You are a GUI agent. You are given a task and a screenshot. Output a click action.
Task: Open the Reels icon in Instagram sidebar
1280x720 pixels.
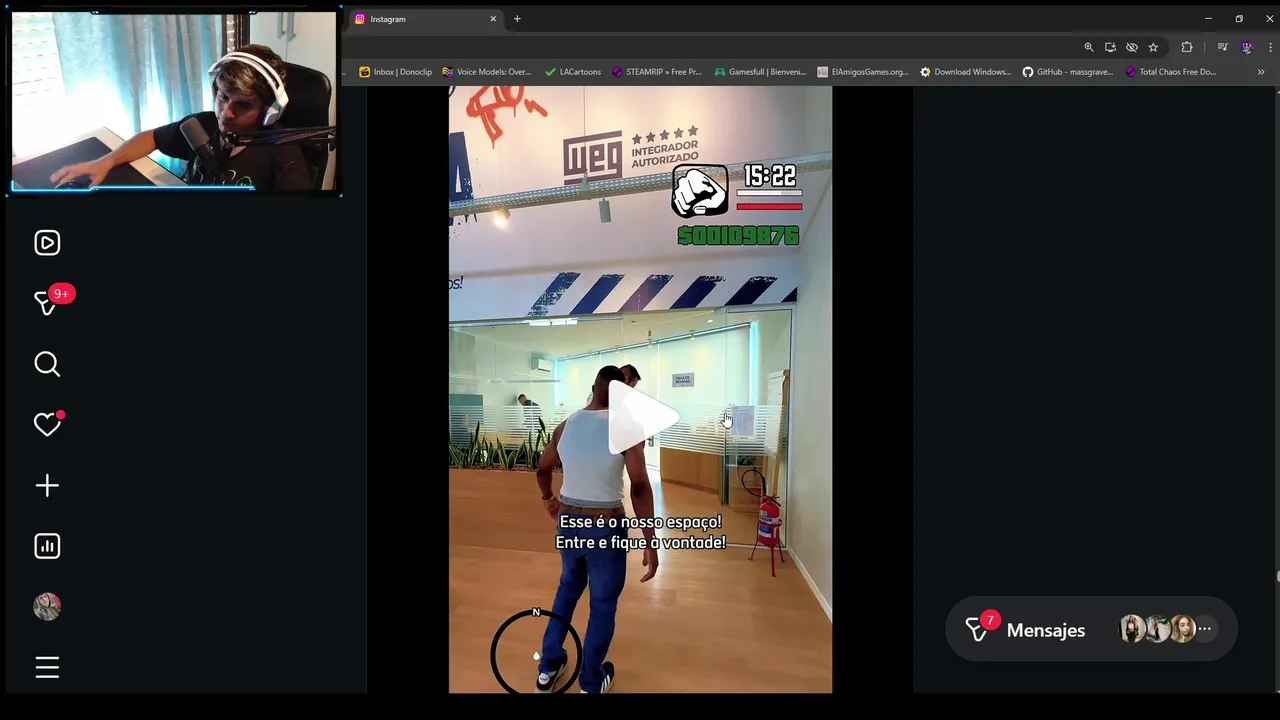47,243
